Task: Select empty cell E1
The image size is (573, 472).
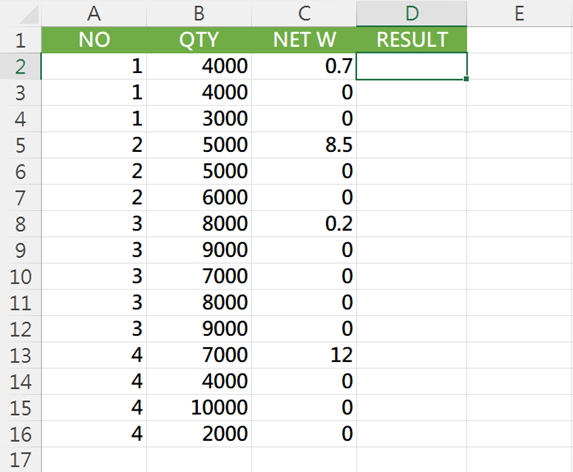Action: (x=520, y=40)
